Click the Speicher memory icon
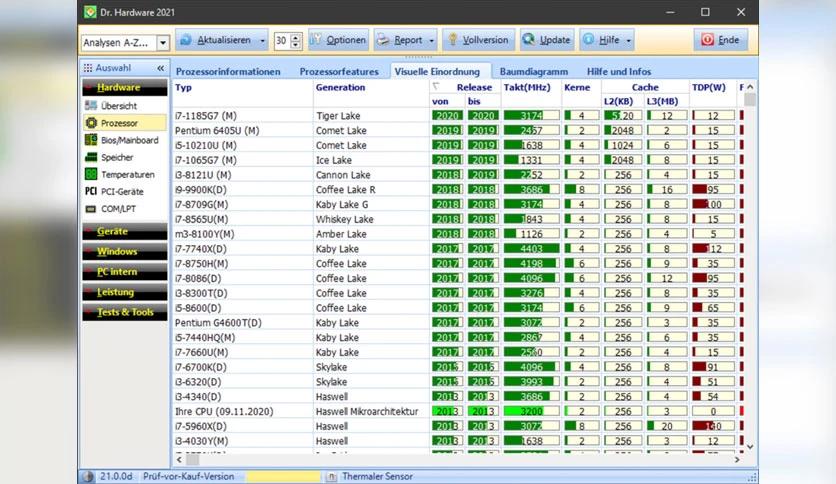836x484 pixels. (91, 157)
